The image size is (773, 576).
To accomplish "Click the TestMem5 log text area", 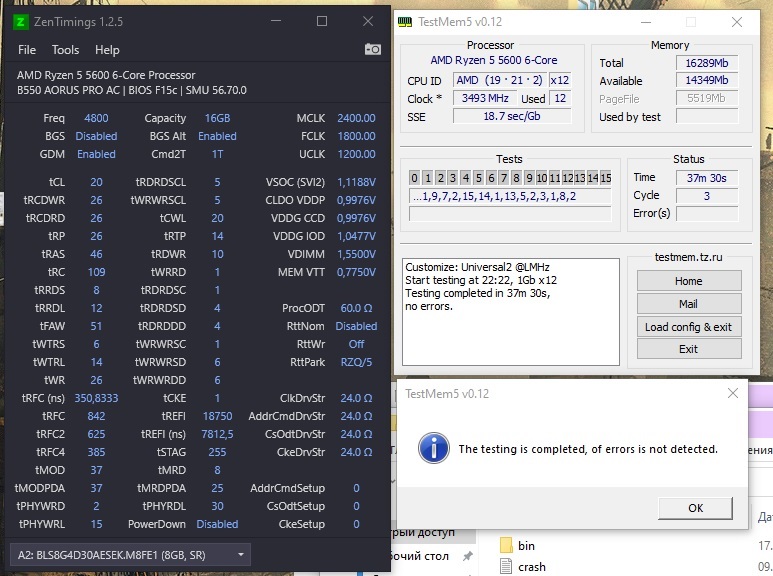I will [511, 312].
